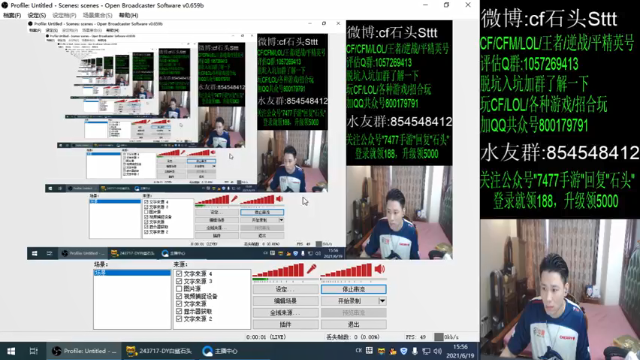
Task: Expand the dropdown arrow beside 开始录制
Action: (382, 301)
